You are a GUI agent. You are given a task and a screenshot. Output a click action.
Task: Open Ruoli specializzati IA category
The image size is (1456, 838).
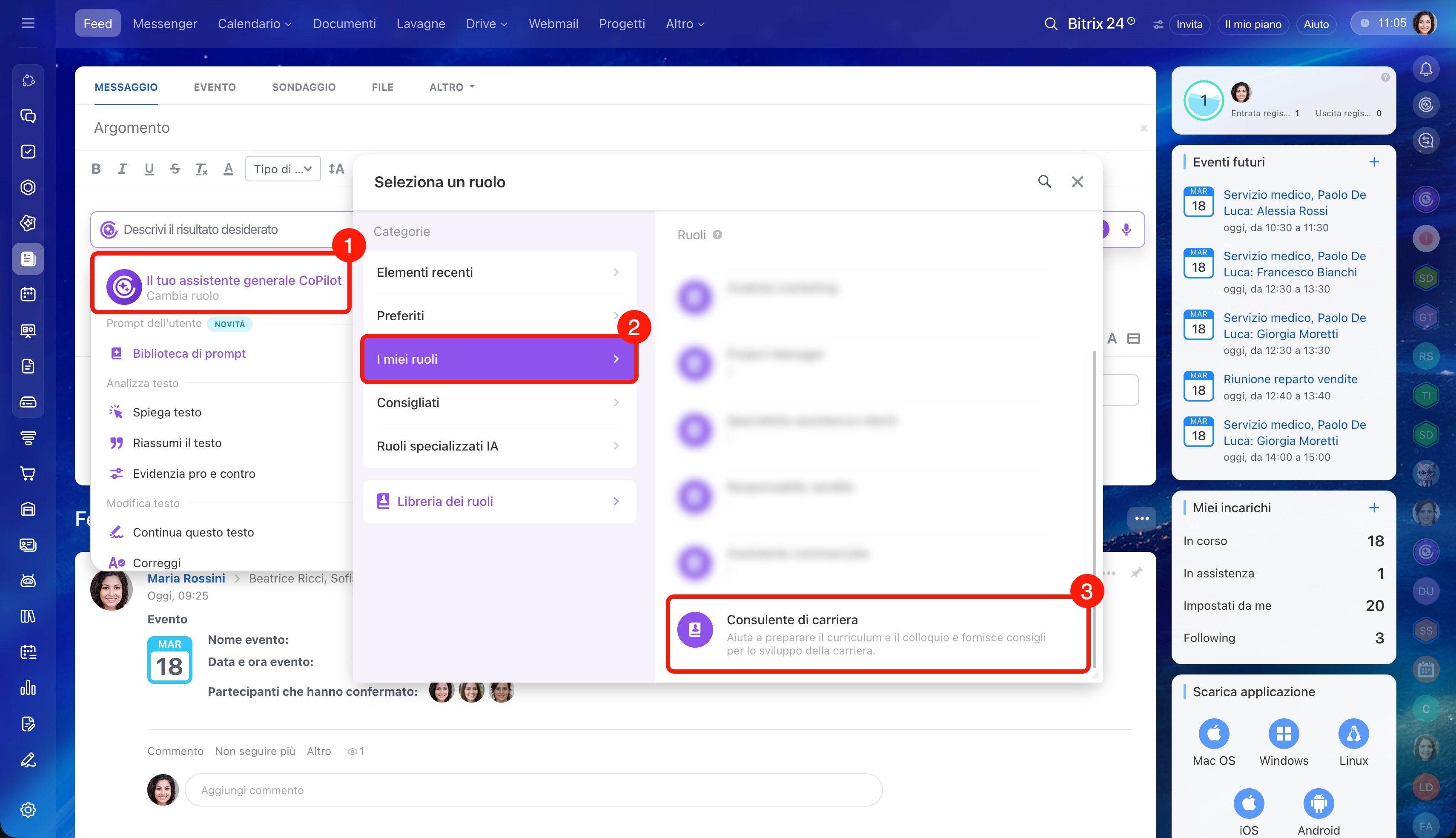click(499, 446)
